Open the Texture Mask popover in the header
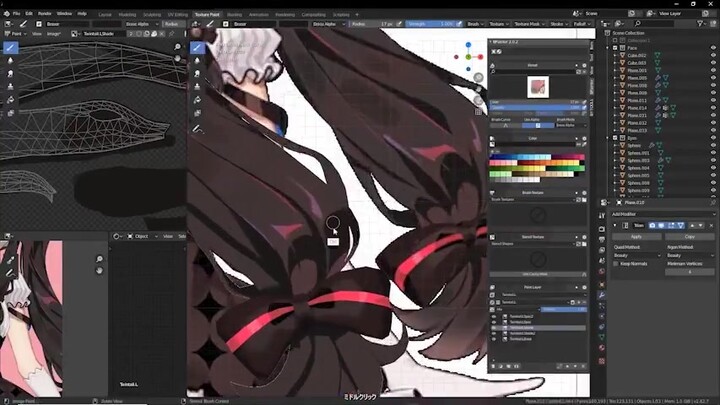The image size is (720, 405). [529, 24]
